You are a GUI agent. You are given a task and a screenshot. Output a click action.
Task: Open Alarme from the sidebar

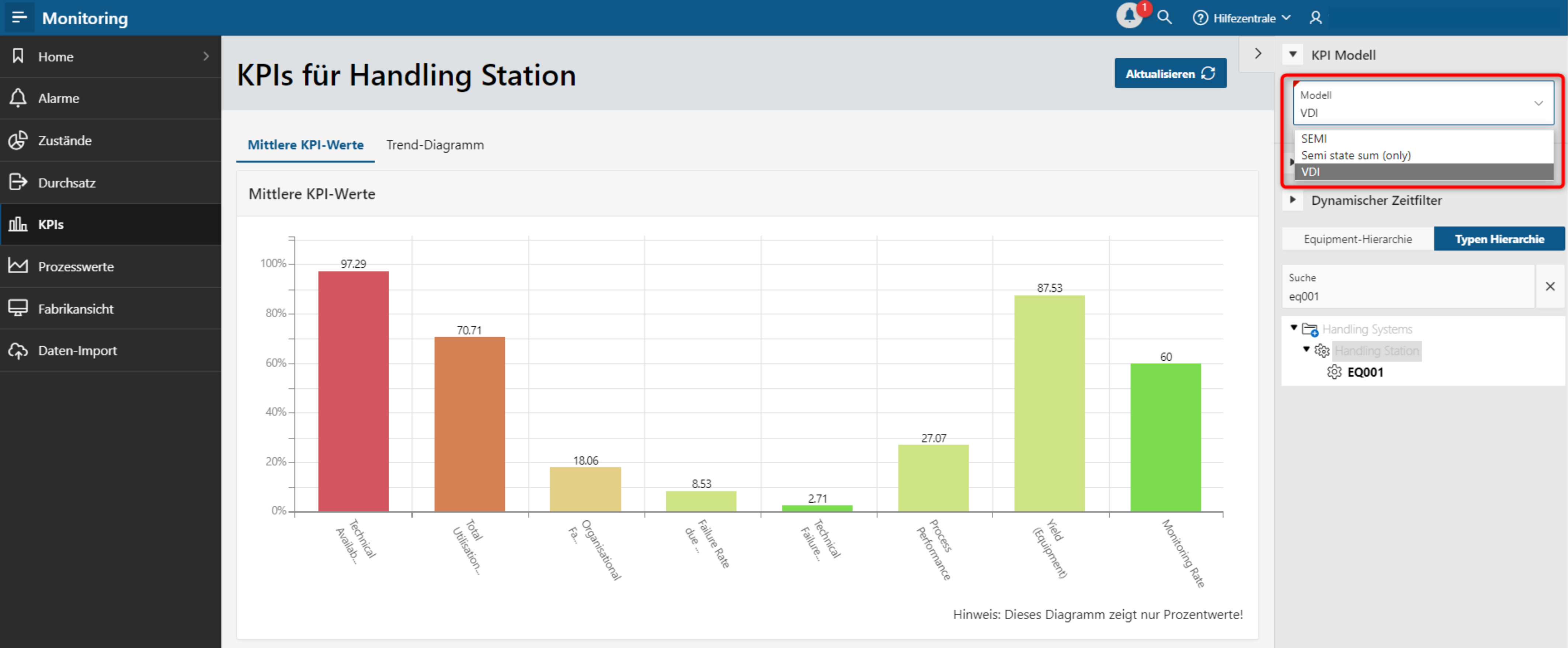click(58, 98)
